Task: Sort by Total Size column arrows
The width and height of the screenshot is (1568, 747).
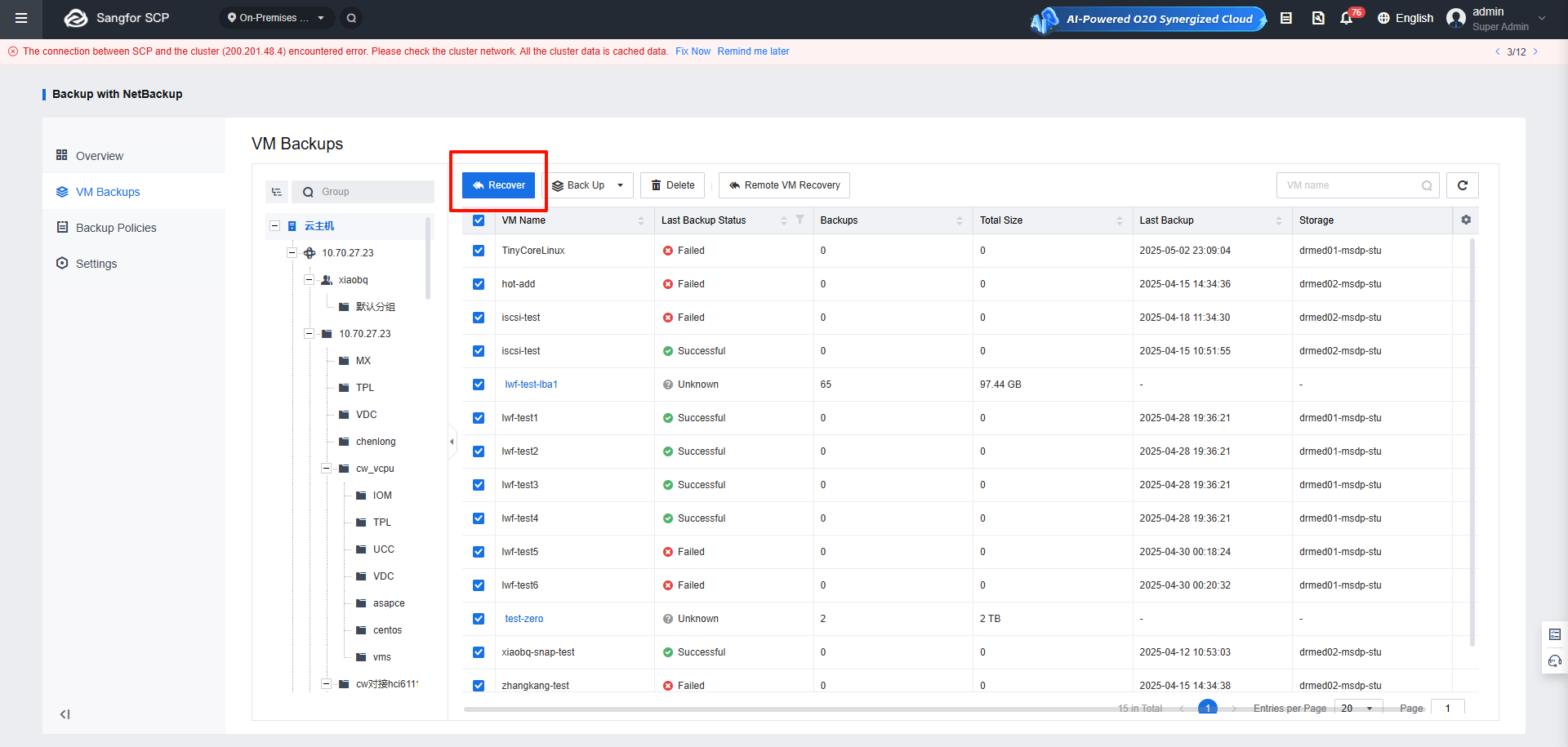Action: pos(1120,220)
